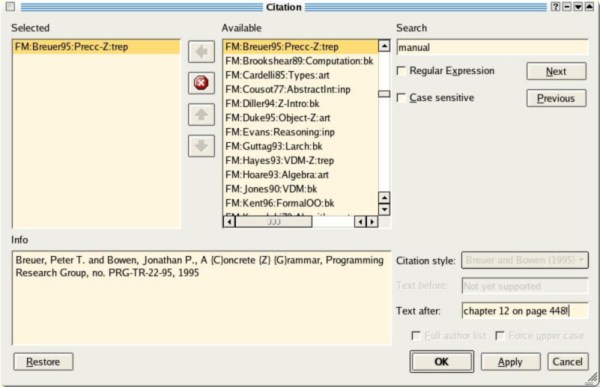Toggle the Case sensitive checkbox

click(401, 98)
